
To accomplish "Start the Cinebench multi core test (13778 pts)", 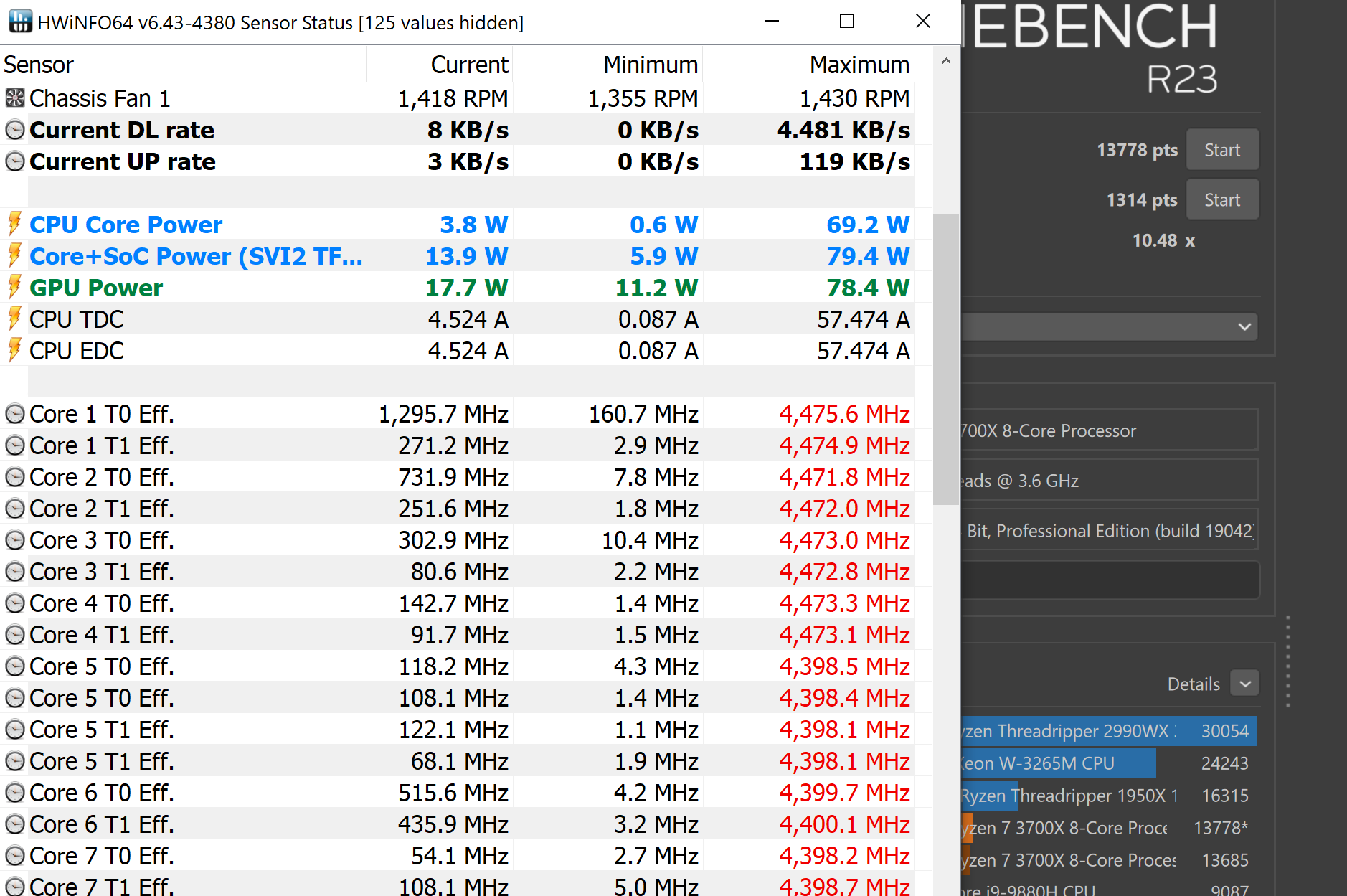I will point(1222,150).
